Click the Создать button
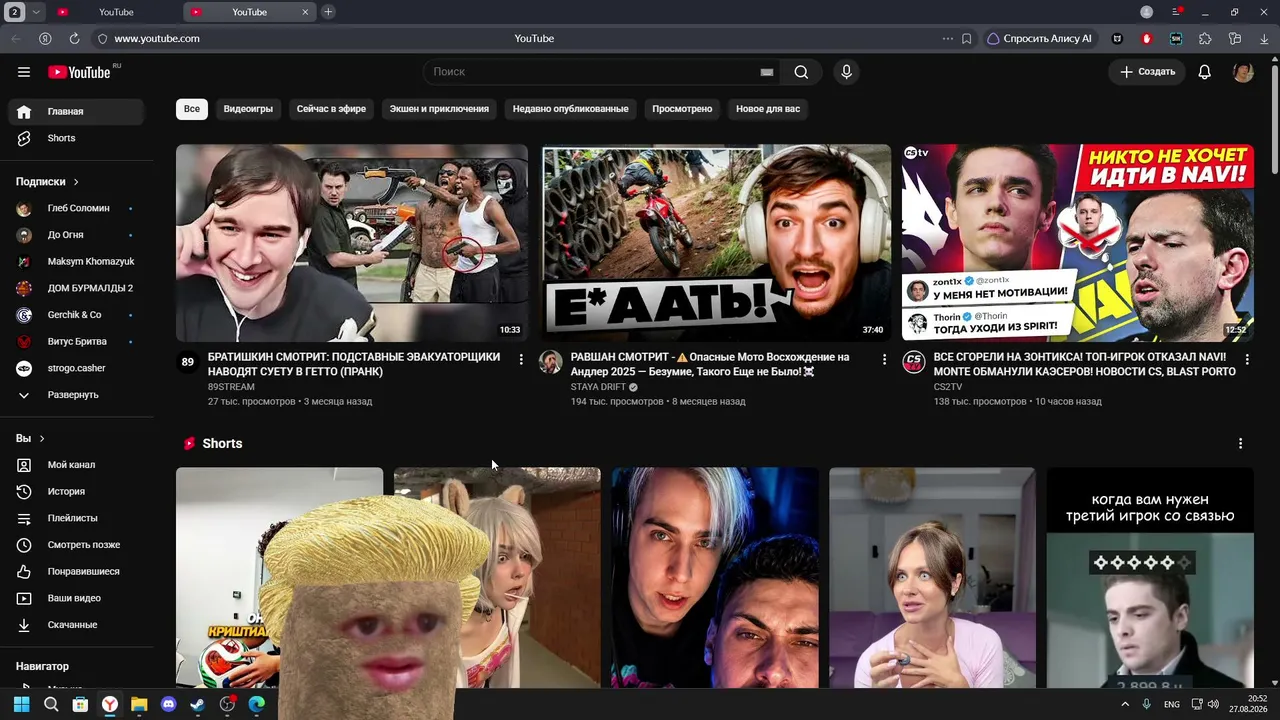1280x720 pixels. pos(1147,72)
